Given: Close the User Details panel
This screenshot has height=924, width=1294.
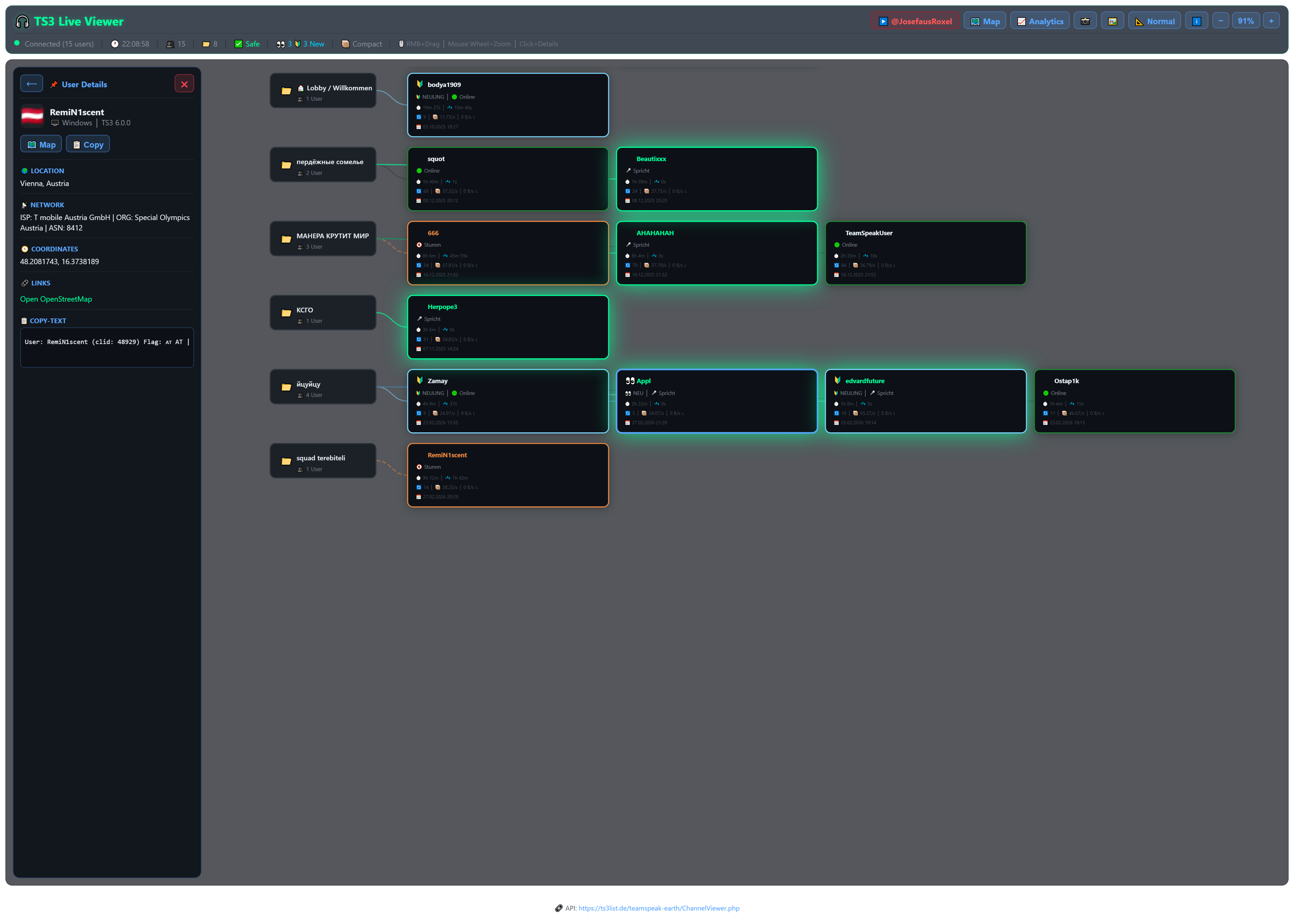Looking at the screenshot, I should point(184,84).
